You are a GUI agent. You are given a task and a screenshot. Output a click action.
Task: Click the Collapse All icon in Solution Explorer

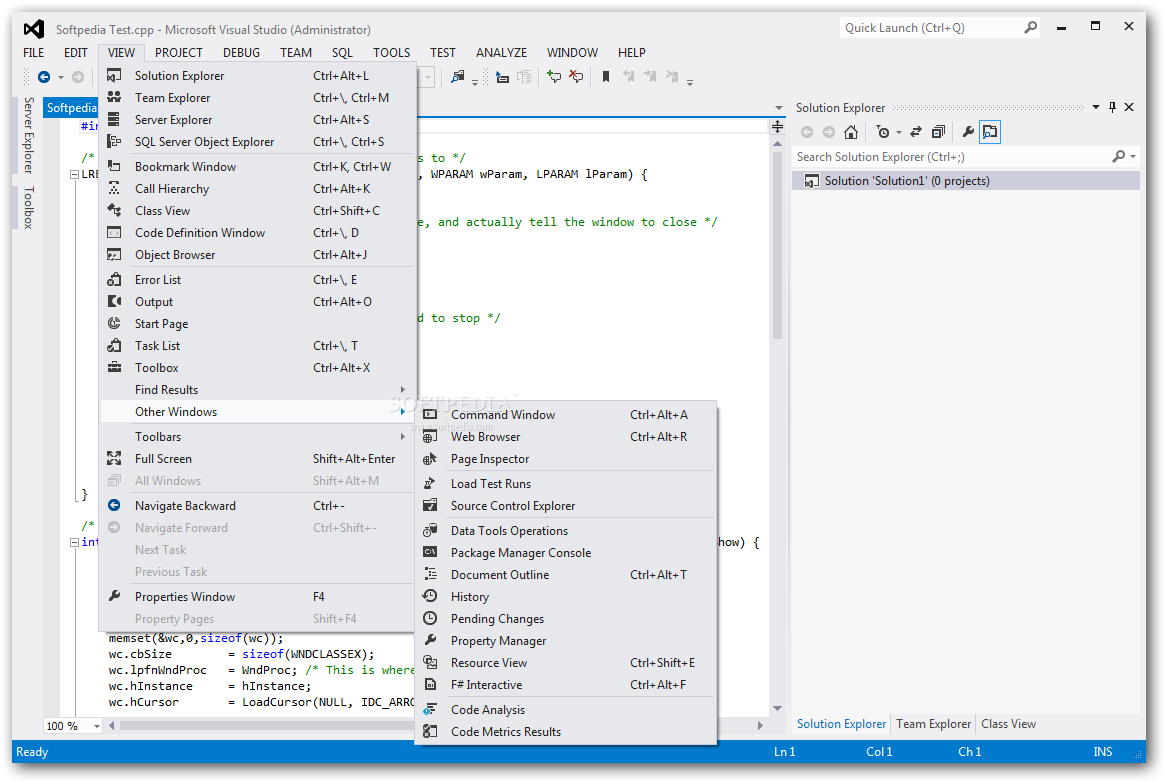938,132
